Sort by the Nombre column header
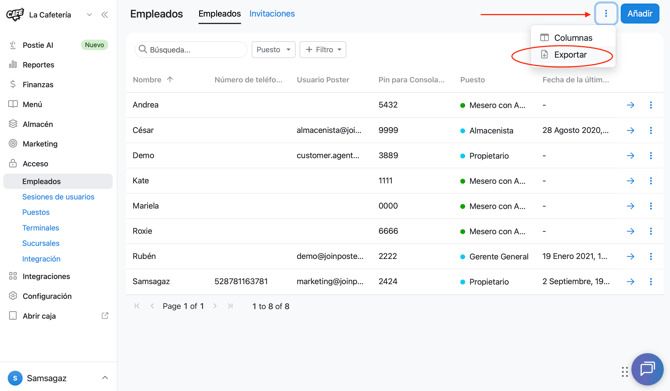Image resolution: width=670 pixels, height=391 pixels. pyautogui.click(x=147, y=79)
